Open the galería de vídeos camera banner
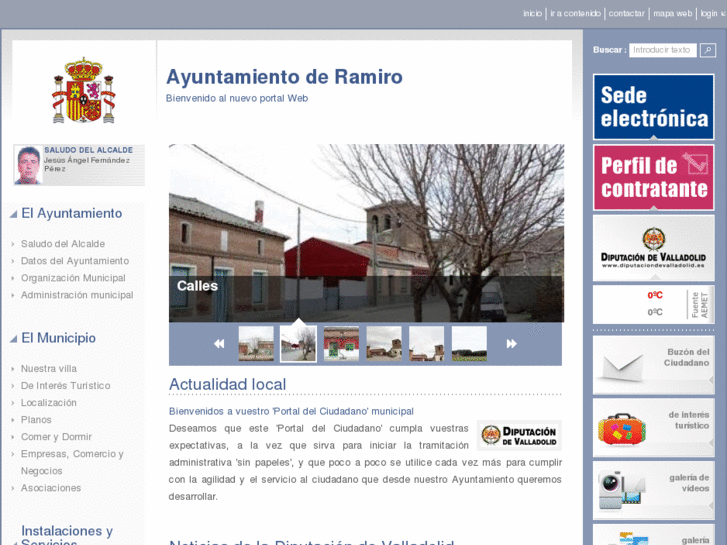The width and height of the screenshot is (727, 545). click(x=653, y=490)
